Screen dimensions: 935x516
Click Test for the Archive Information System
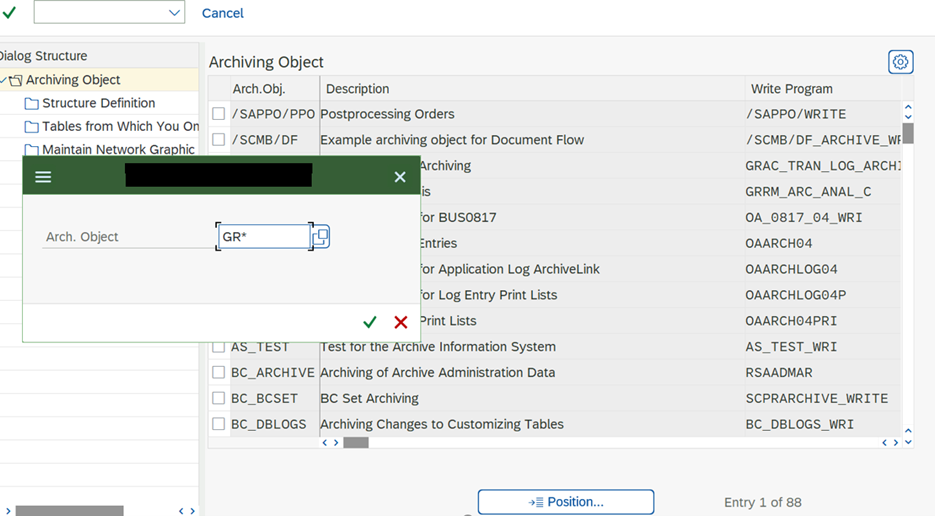438,347
